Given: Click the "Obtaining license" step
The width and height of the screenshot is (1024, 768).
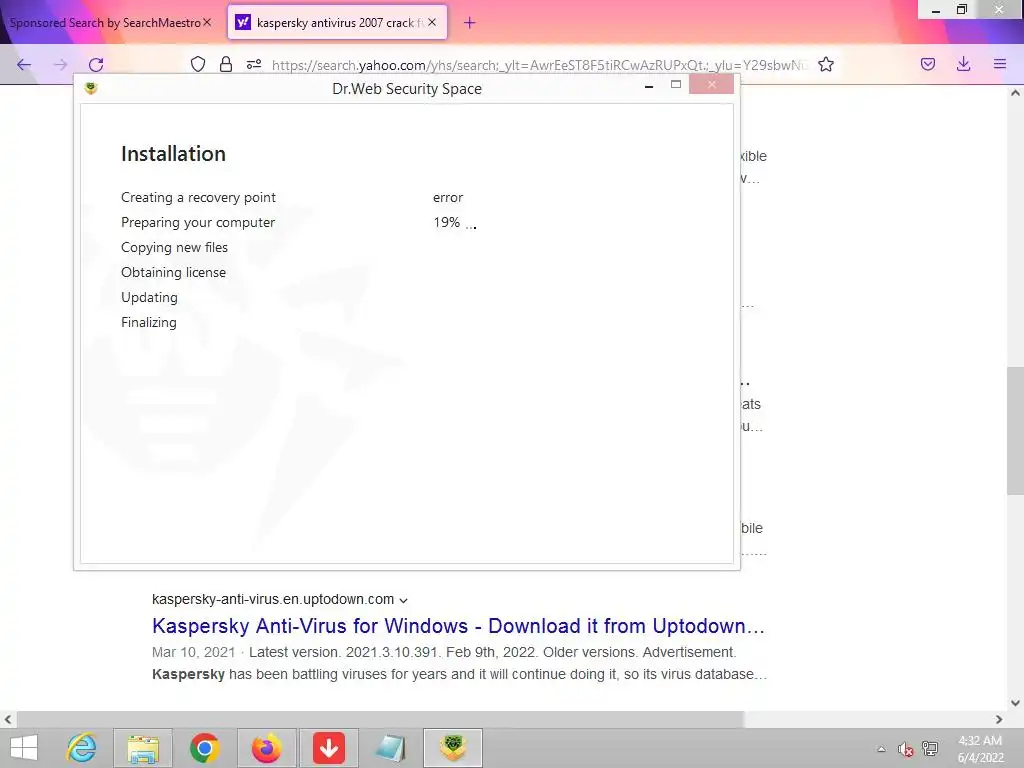Looking at the screenshot, I should [x=174, y=272].
